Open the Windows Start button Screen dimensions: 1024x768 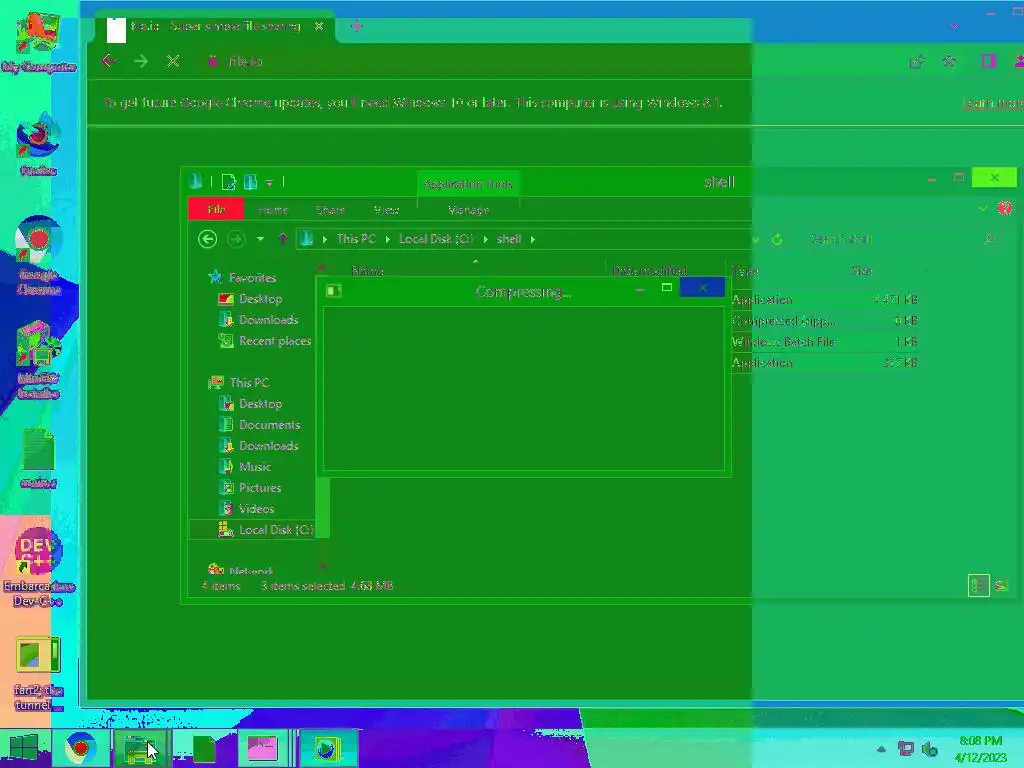click(24, 748)
